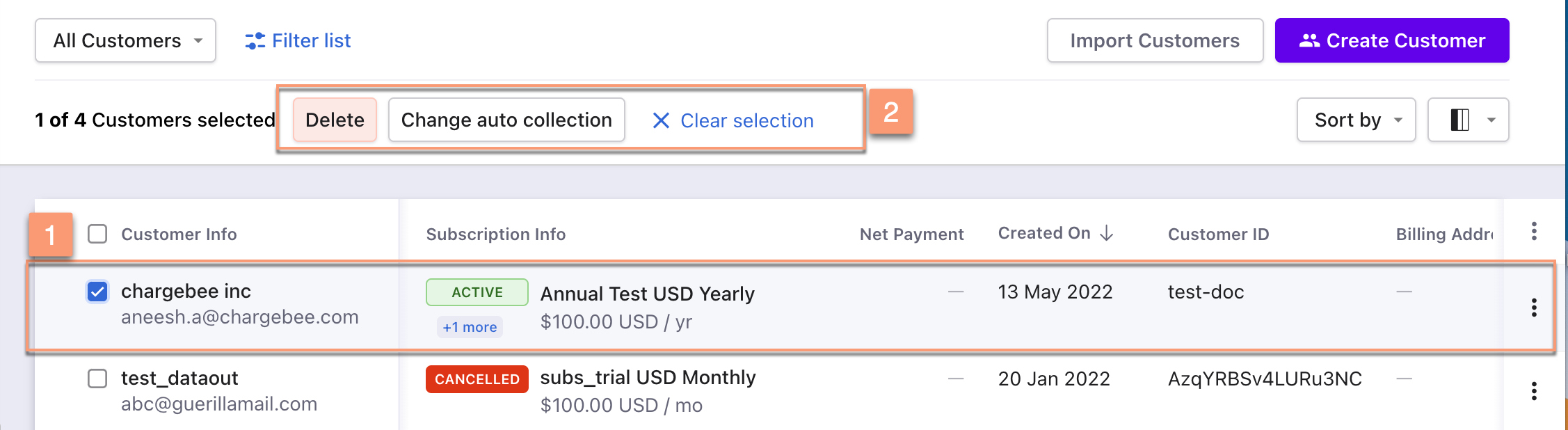The height and width of the screenshot is (430, 1568).
Task: Toggle the select-all Customer Info checkbox
Action: pos(97,234)
